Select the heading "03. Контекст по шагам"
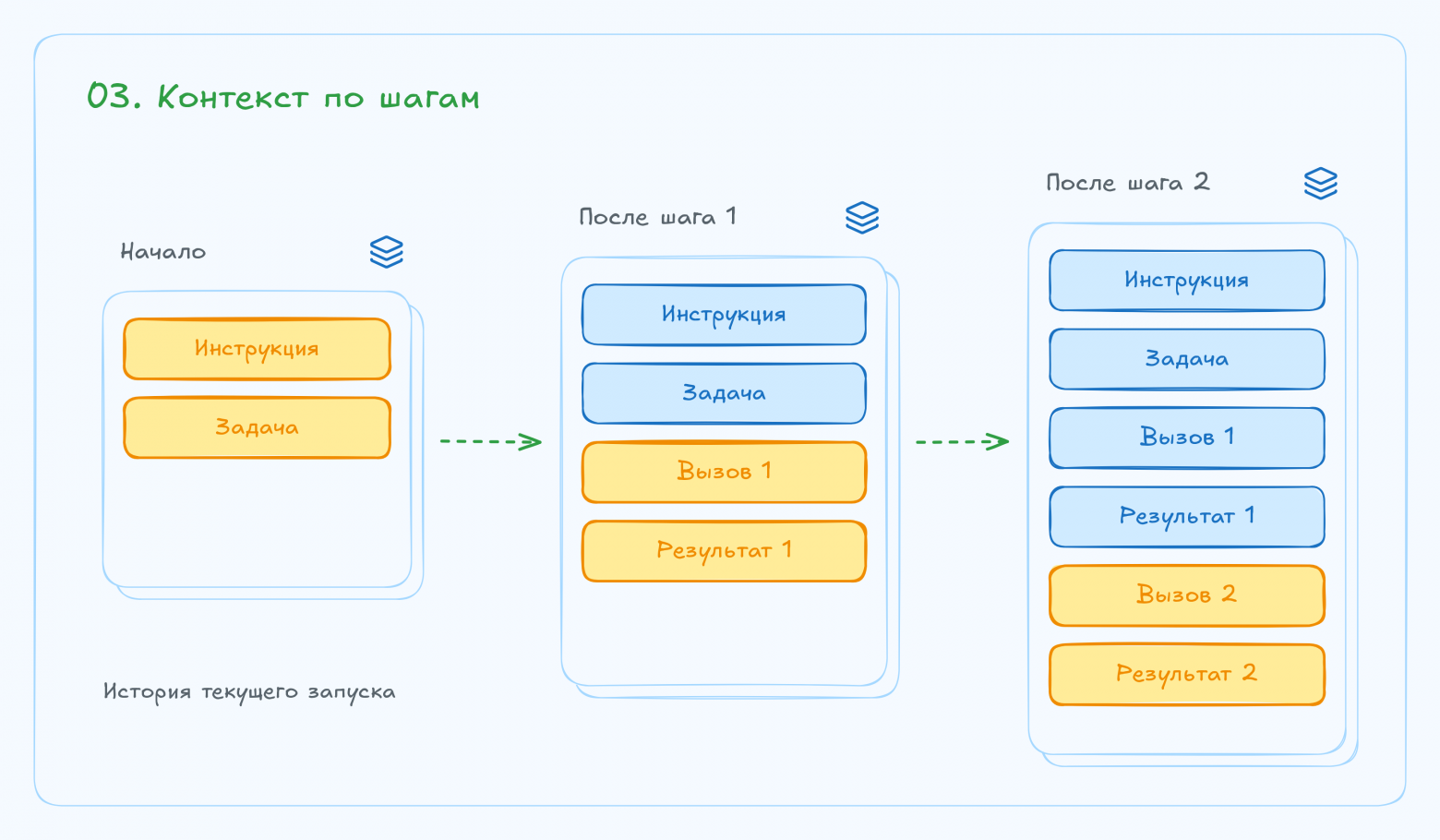 point(283,97)
